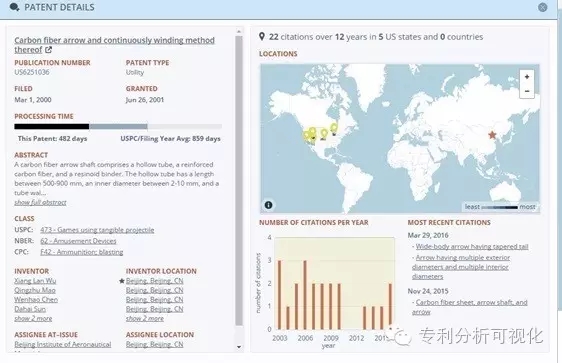Show 2 more inventors
The image size is (562, 363).
tap(33, 319)
